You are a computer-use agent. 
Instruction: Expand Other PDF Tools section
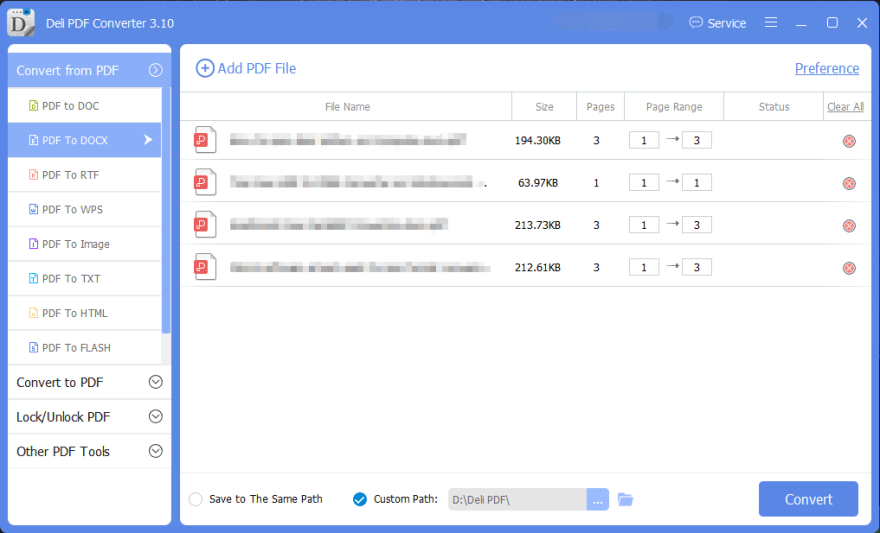pos(155,451)
